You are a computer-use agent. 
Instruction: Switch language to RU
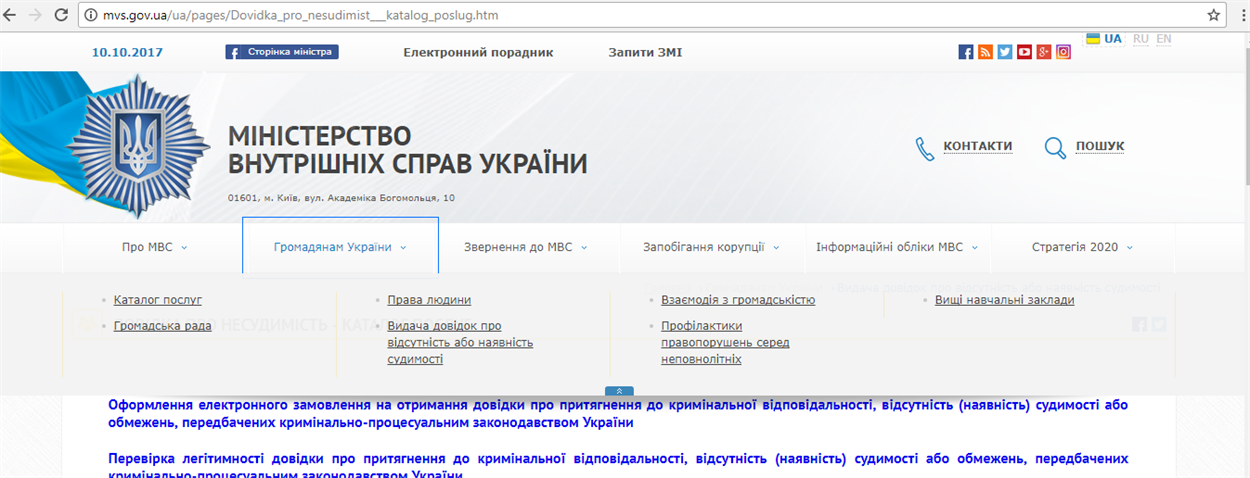1141,39
